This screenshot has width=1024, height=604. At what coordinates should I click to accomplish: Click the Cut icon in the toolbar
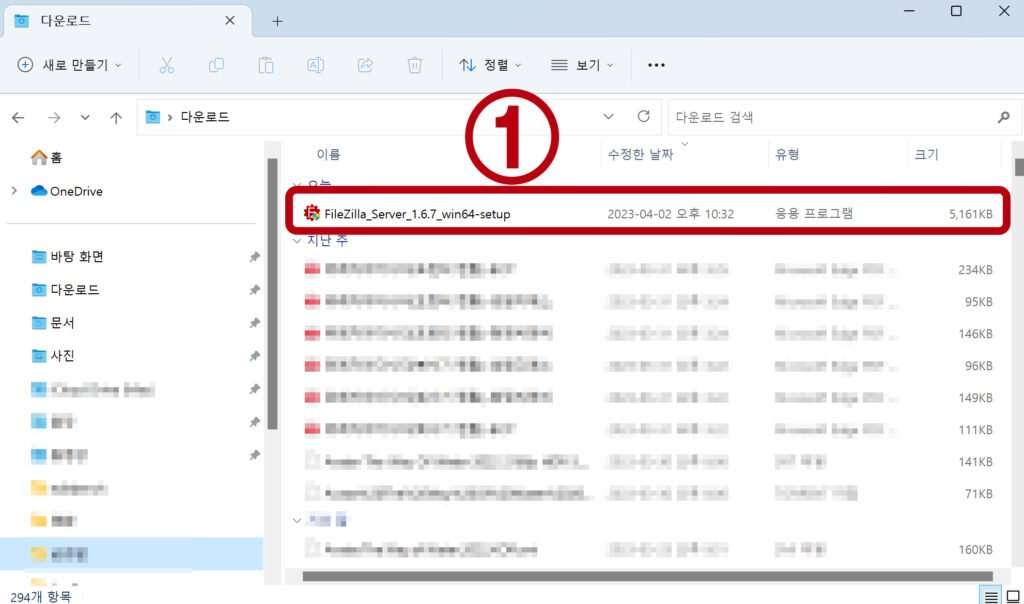[x=167, y=65]
